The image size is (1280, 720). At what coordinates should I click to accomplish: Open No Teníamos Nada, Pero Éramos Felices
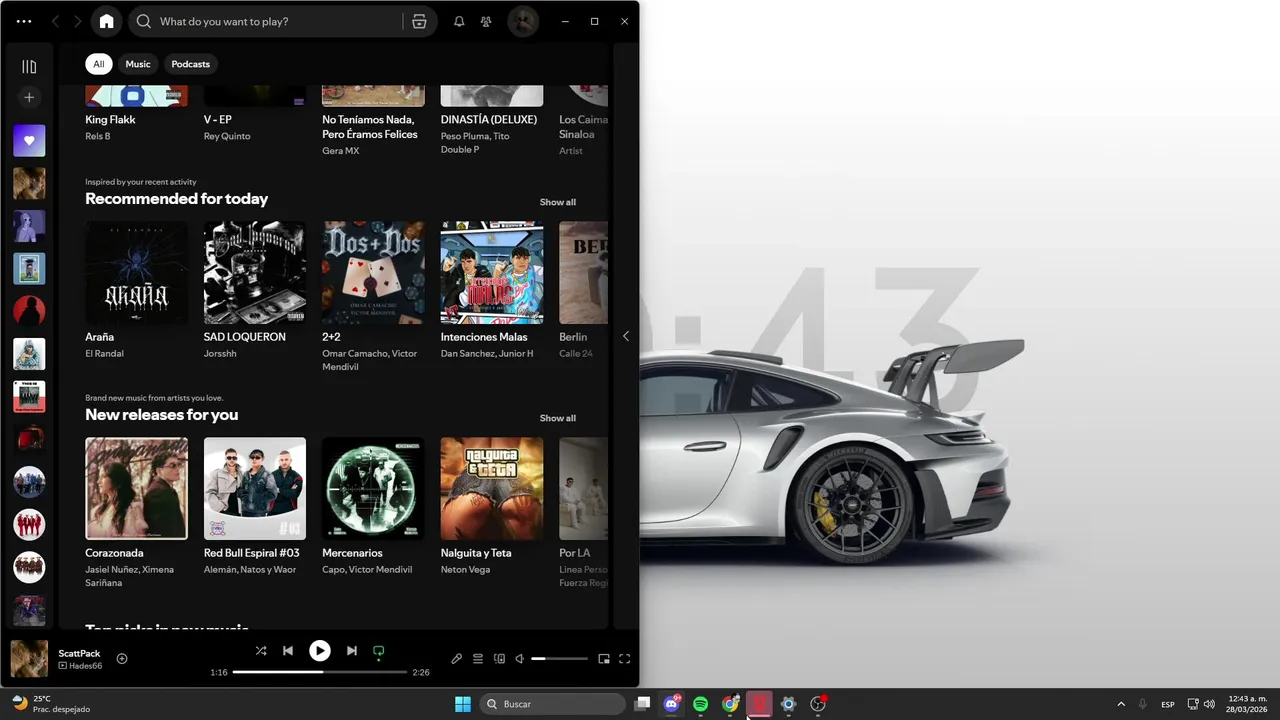click(370, 127)
